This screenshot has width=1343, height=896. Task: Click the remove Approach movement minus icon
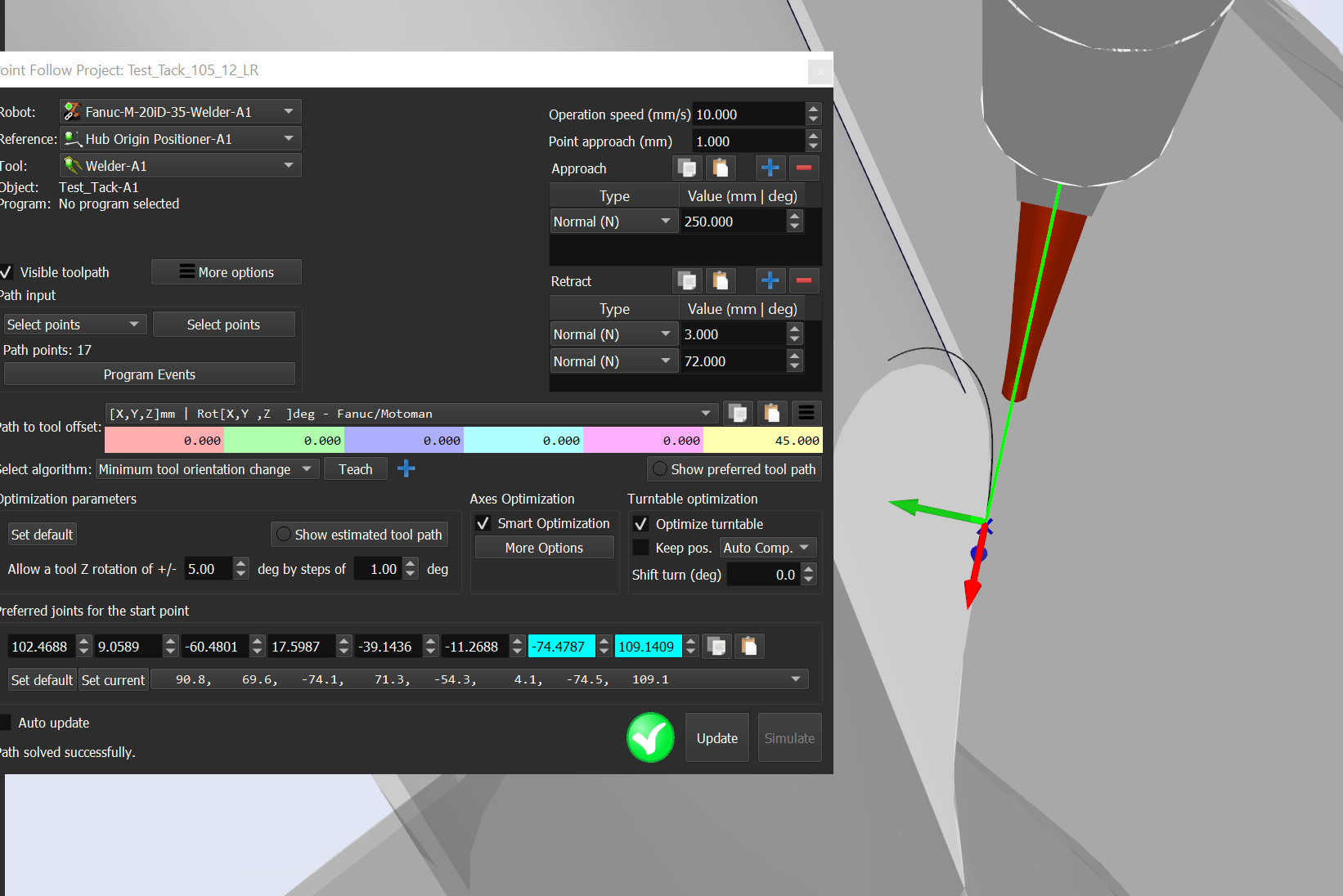pos(804,168)
